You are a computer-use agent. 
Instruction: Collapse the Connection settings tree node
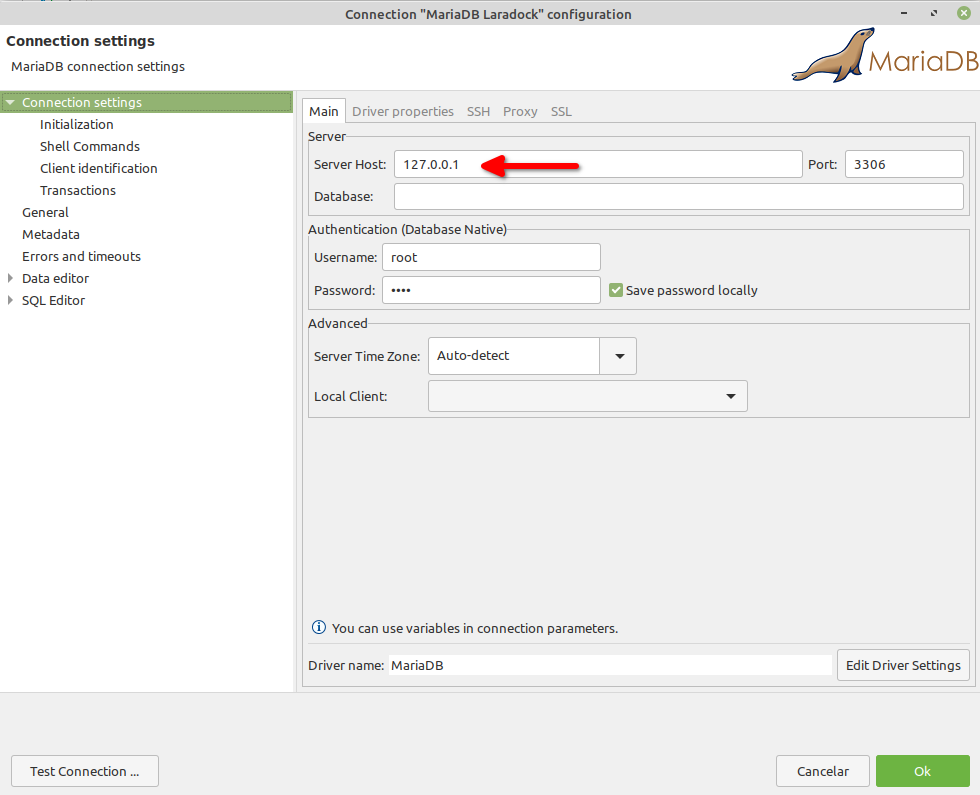pos(10,102)
